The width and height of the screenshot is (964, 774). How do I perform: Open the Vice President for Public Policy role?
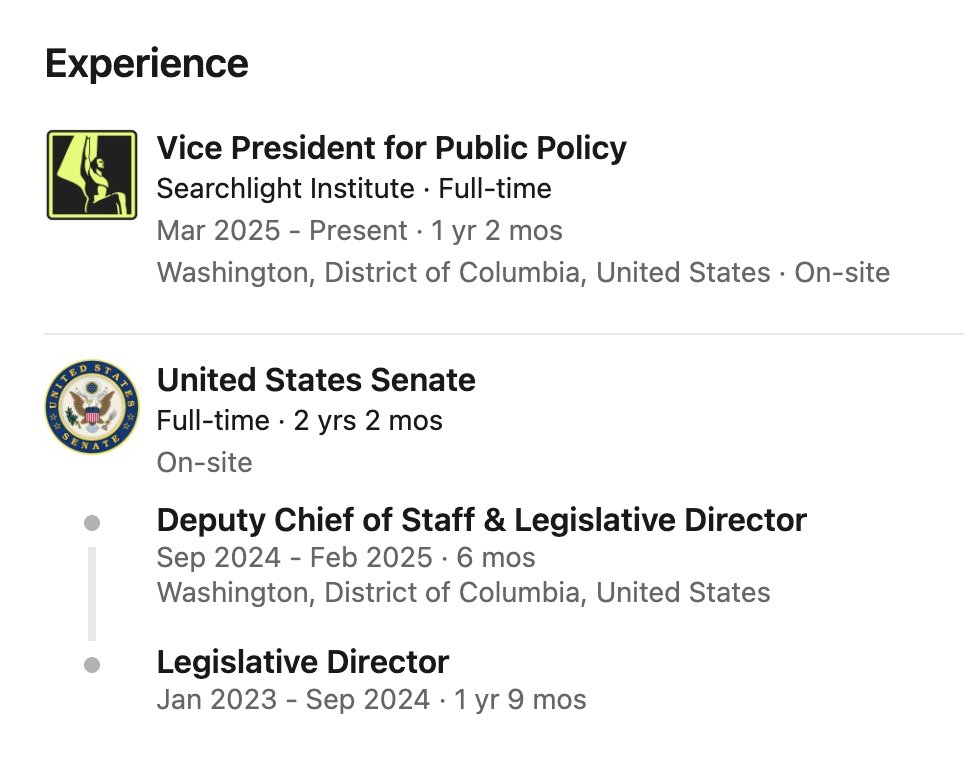(x=391, y=148)
